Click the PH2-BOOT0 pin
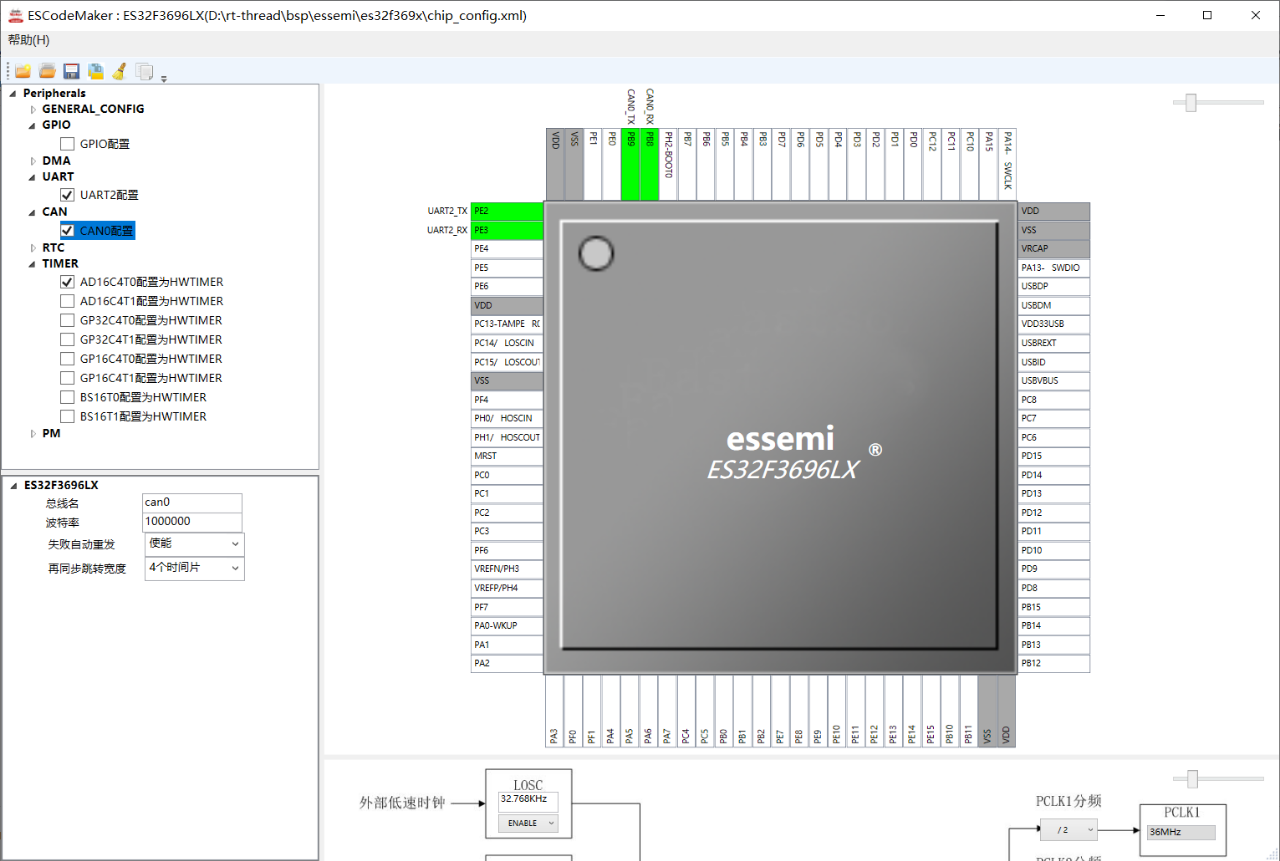Screen dimensions: 1280x861 coord(668,165)
